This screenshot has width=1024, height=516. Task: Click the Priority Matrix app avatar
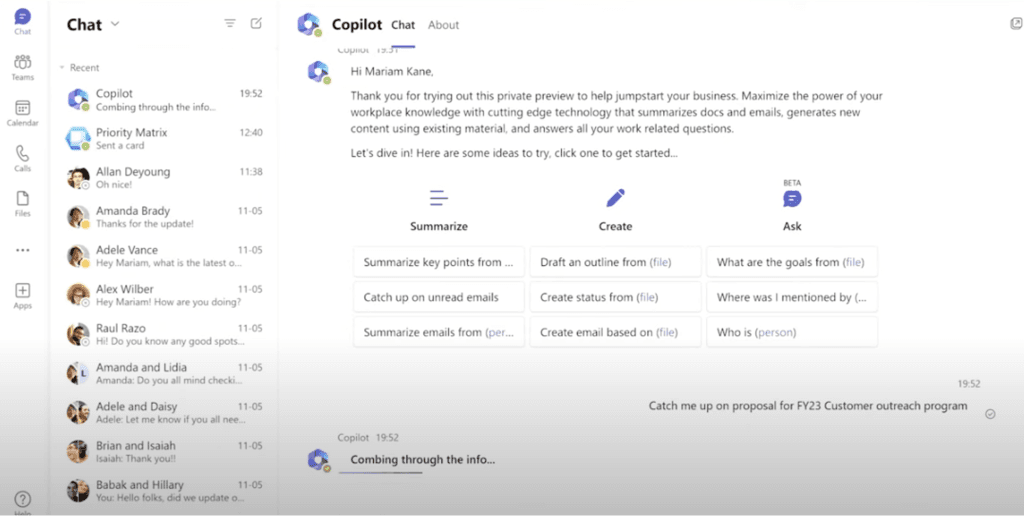(x=78, y=138)
